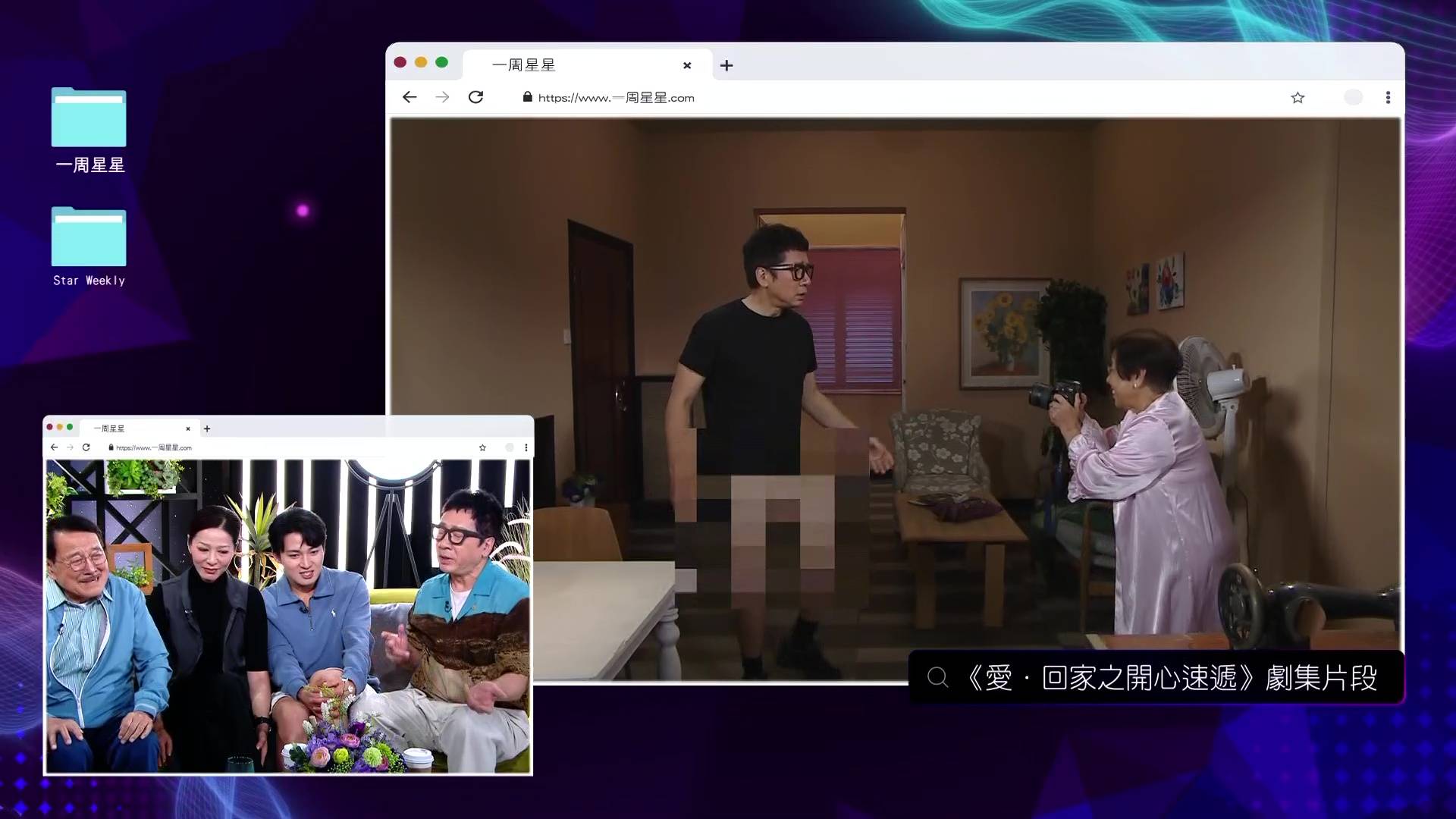Minimize the large browser with yellow dot
The image size is (1456, 819).
(421, 62)
